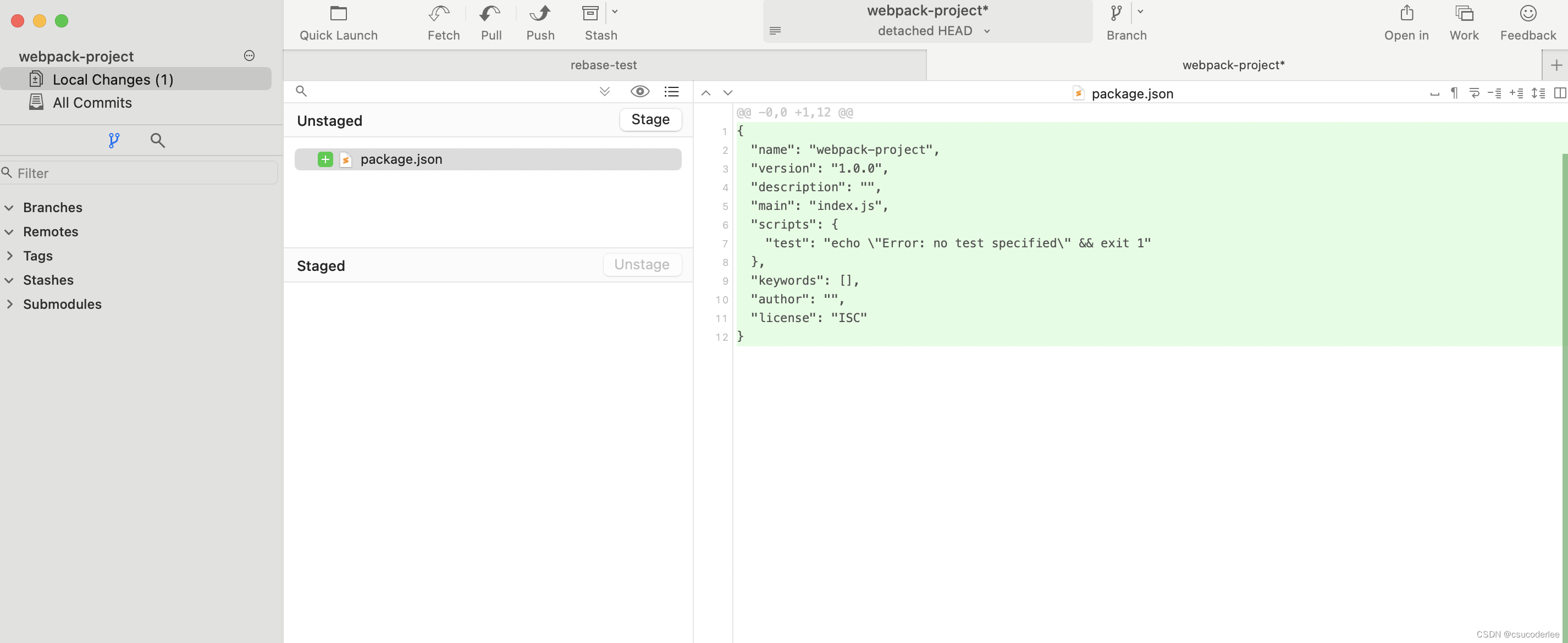Open the Stash options chevron
Viewport: 1568px width, 643px height.
click(615, 12)
